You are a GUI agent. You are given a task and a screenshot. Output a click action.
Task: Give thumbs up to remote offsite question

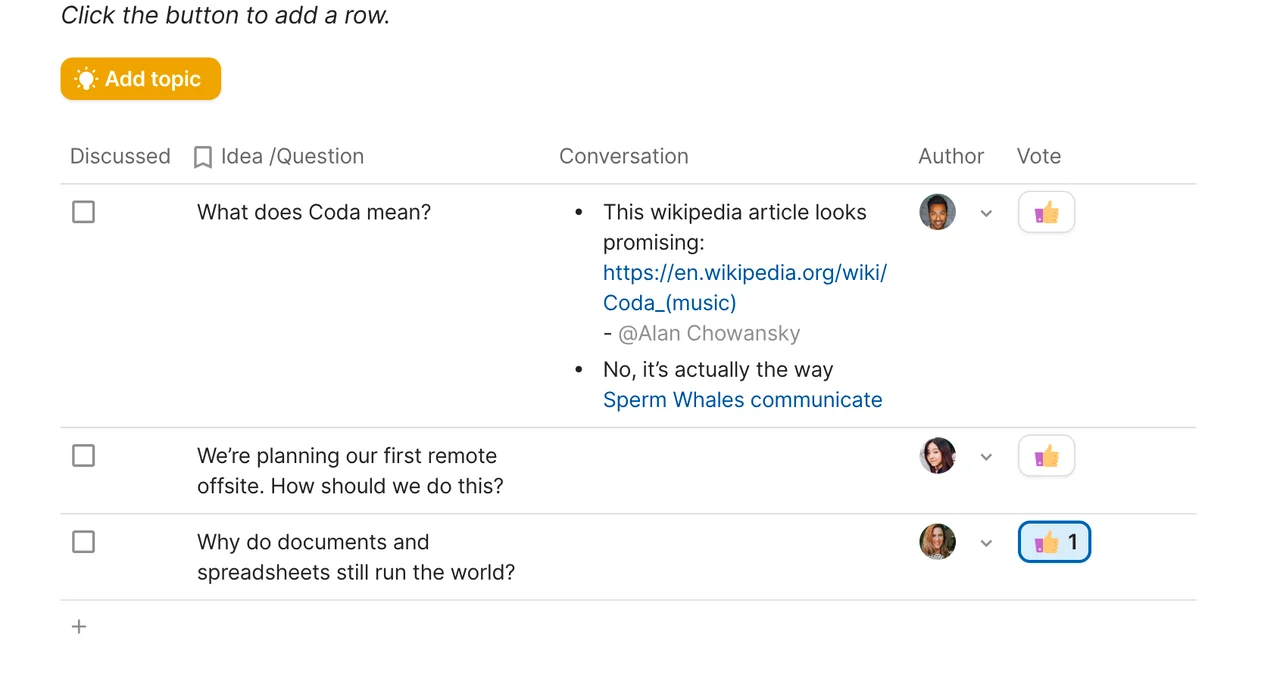click(1046, 456)
